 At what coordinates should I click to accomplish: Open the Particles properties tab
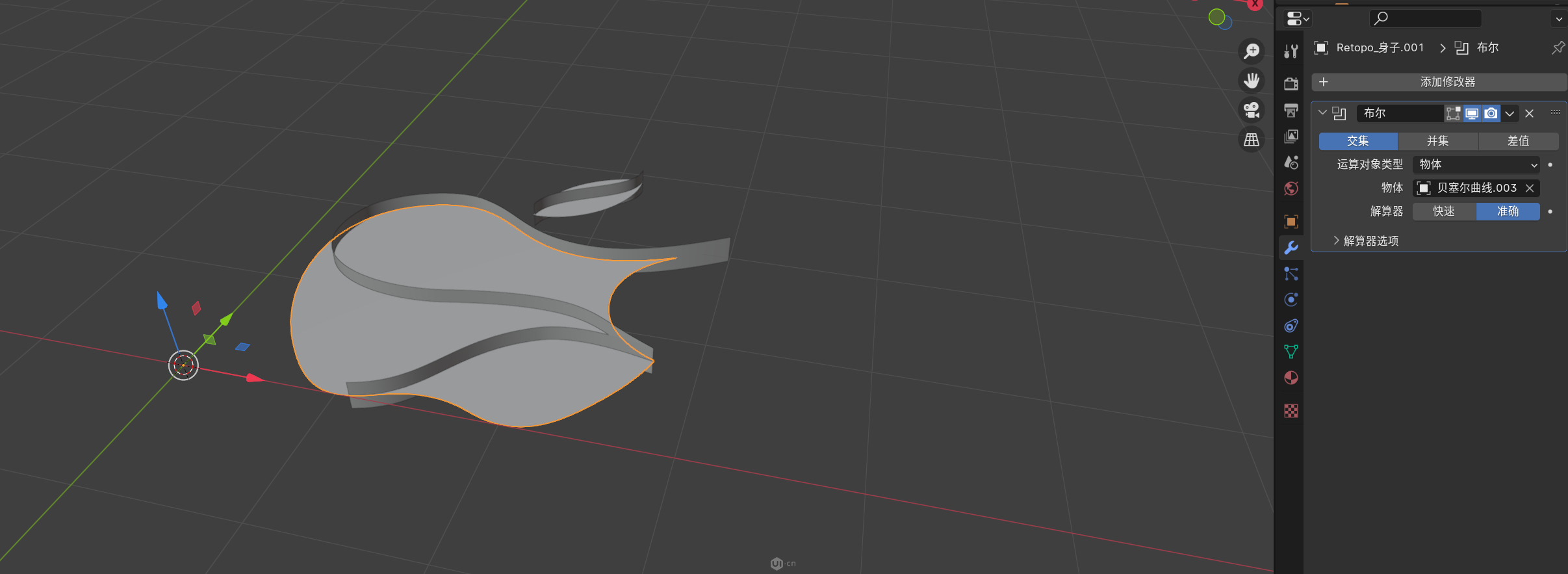pos(1291,274)
